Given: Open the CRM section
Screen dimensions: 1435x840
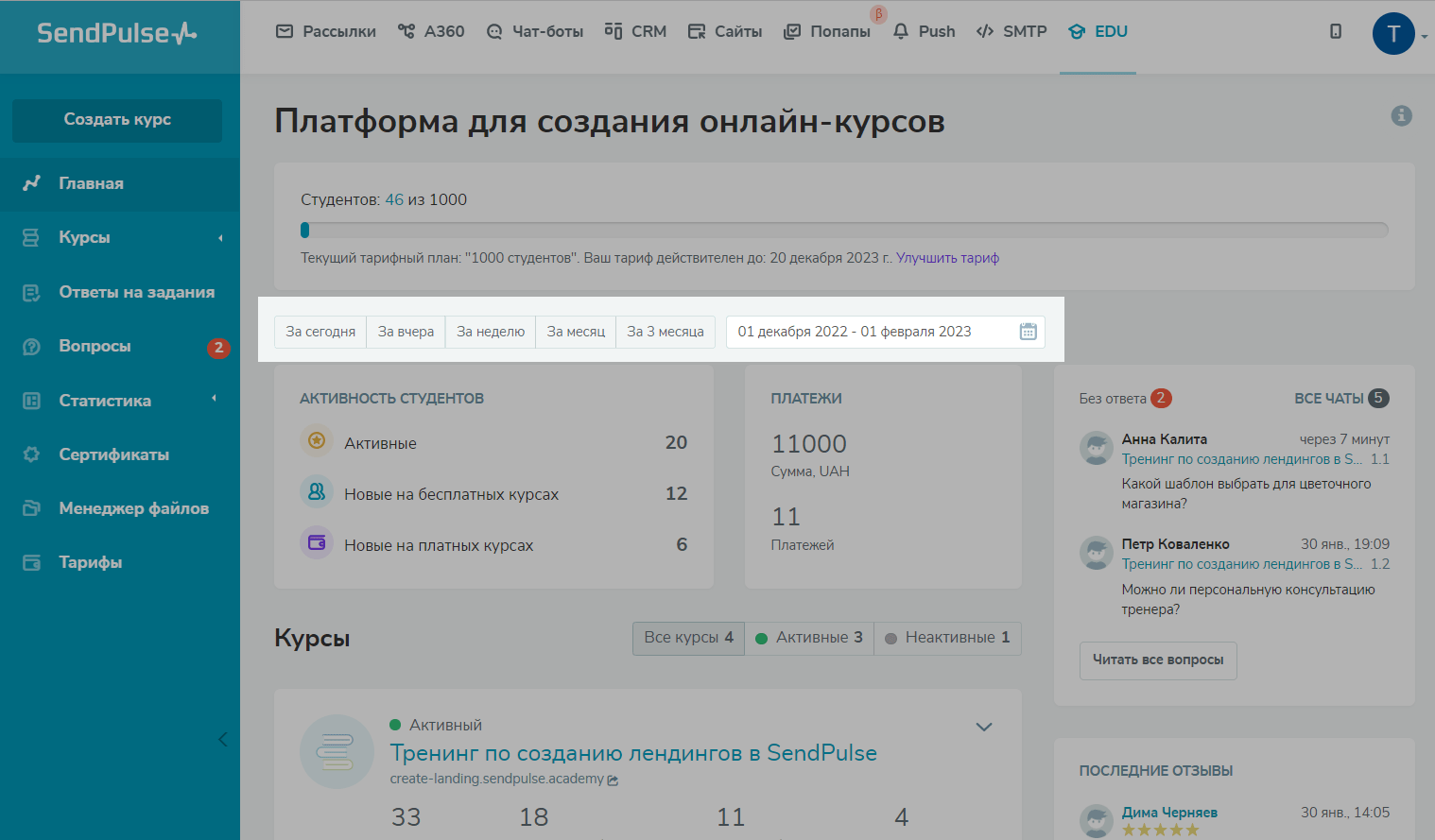Looking at the screenshot, I should click(635, 31).
